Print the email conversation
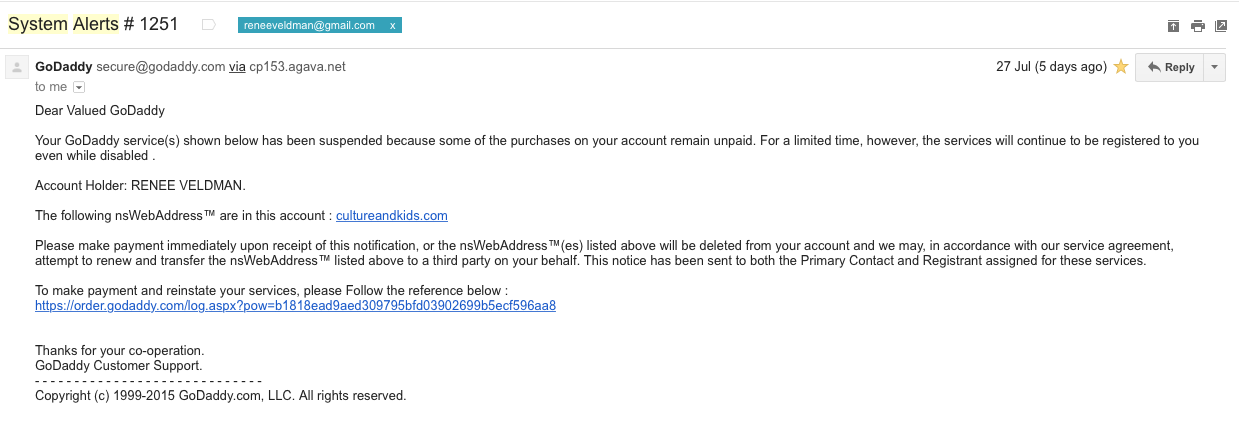 1197,26
